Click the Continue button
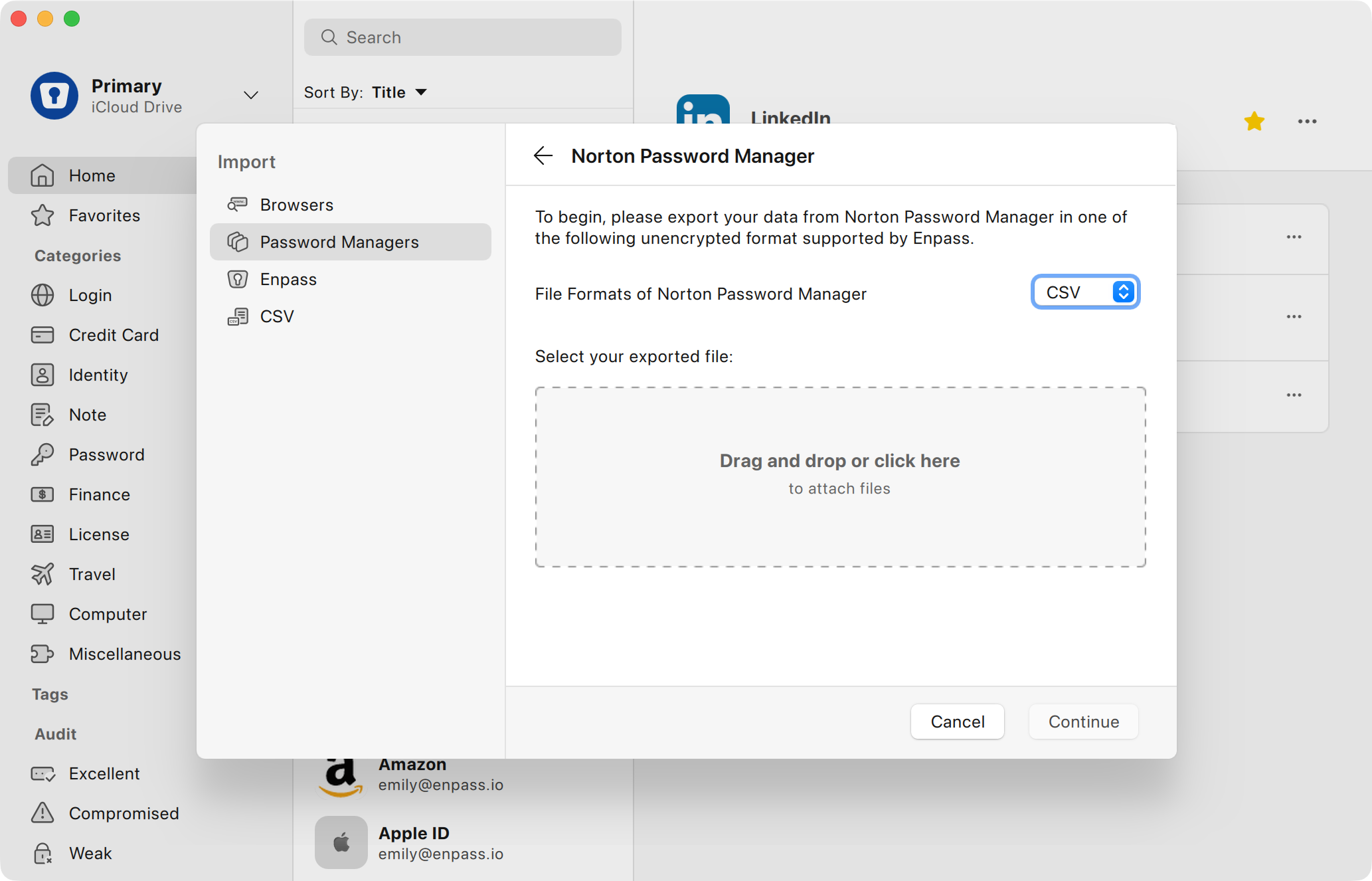 [1084, 722]
